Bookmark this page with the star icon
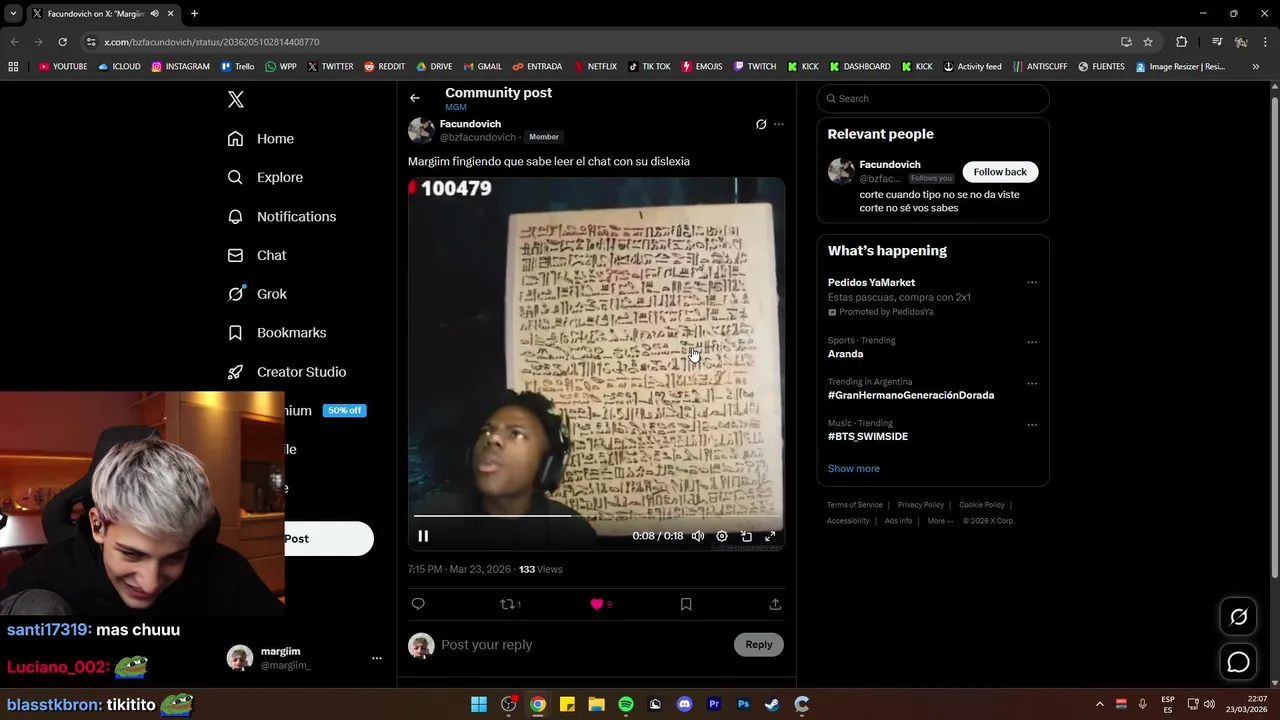 point(1148,42)
